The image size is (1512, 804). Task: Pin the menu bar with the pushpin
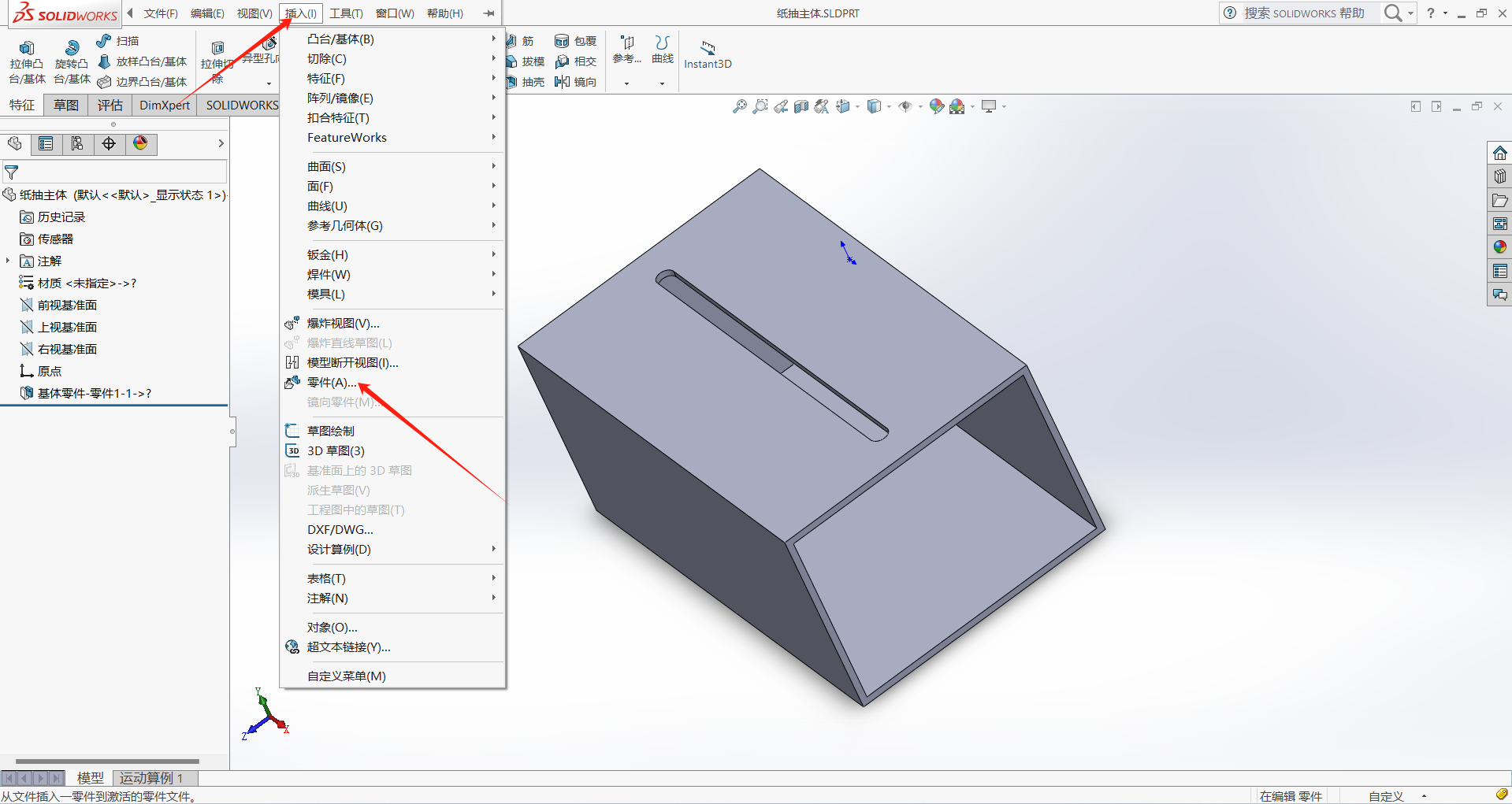click(x=489, y=13)
